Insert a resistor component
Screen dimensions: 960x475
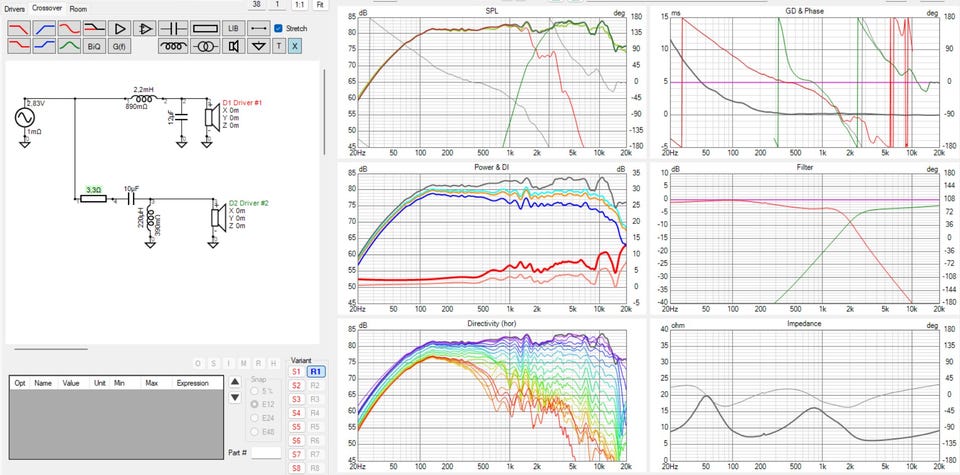[204, 28]
